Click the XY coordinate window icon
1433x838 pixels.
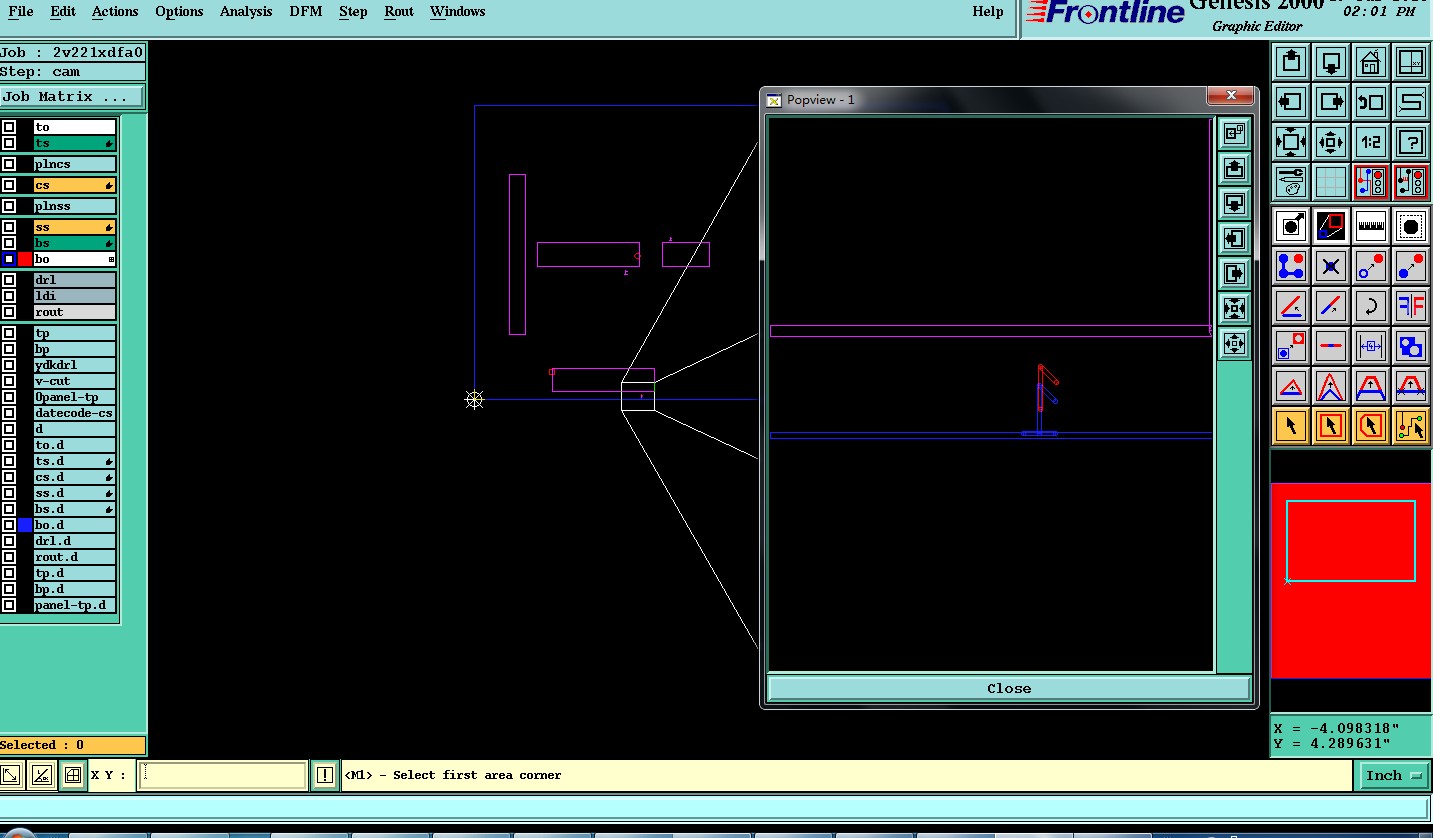point(1411,62)
